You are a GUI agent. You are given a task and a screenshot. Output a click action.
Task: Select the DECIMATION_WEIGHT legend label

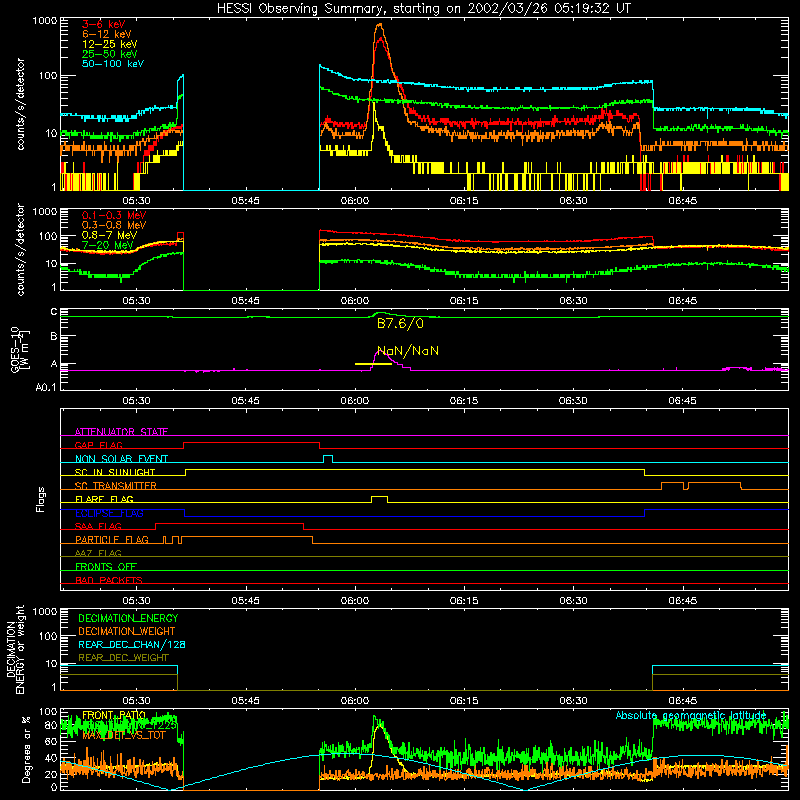click(127, 631)
